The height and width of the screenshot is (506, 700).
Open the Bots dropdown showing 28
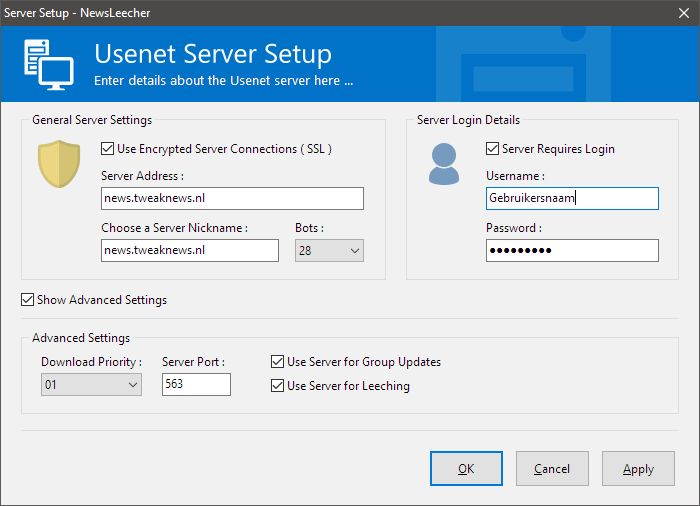329,251
